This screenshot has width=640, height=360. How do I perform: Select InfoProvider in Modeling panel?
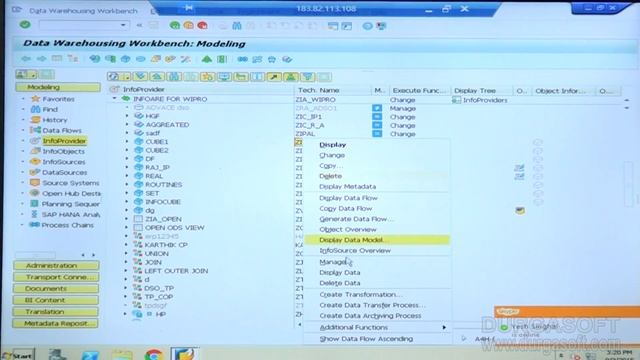click(64, 141)
